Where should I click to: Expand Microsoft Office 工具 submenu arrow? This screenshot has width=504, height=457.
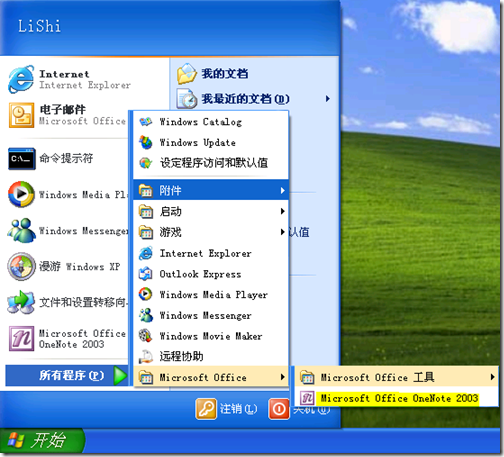(x=492, y=377)
